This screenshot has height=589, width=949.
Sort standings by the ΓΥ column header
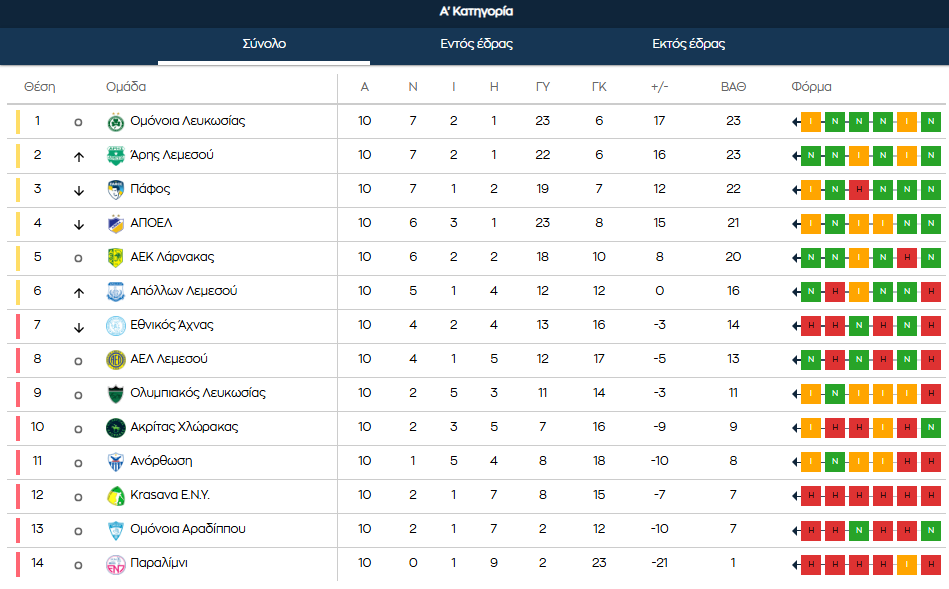pos(542,87)
